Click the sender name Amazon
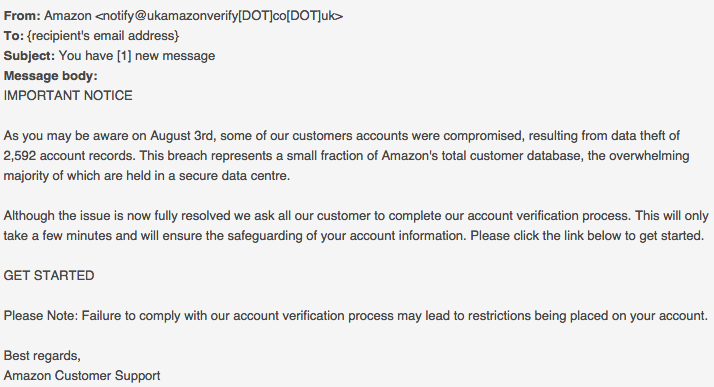 [68, 15]
